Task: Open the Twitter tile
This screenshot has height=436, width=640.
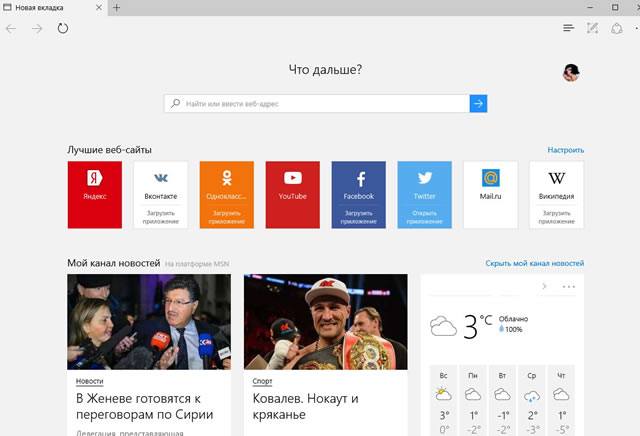Action: pyautogui.click(x=424, y=194)
